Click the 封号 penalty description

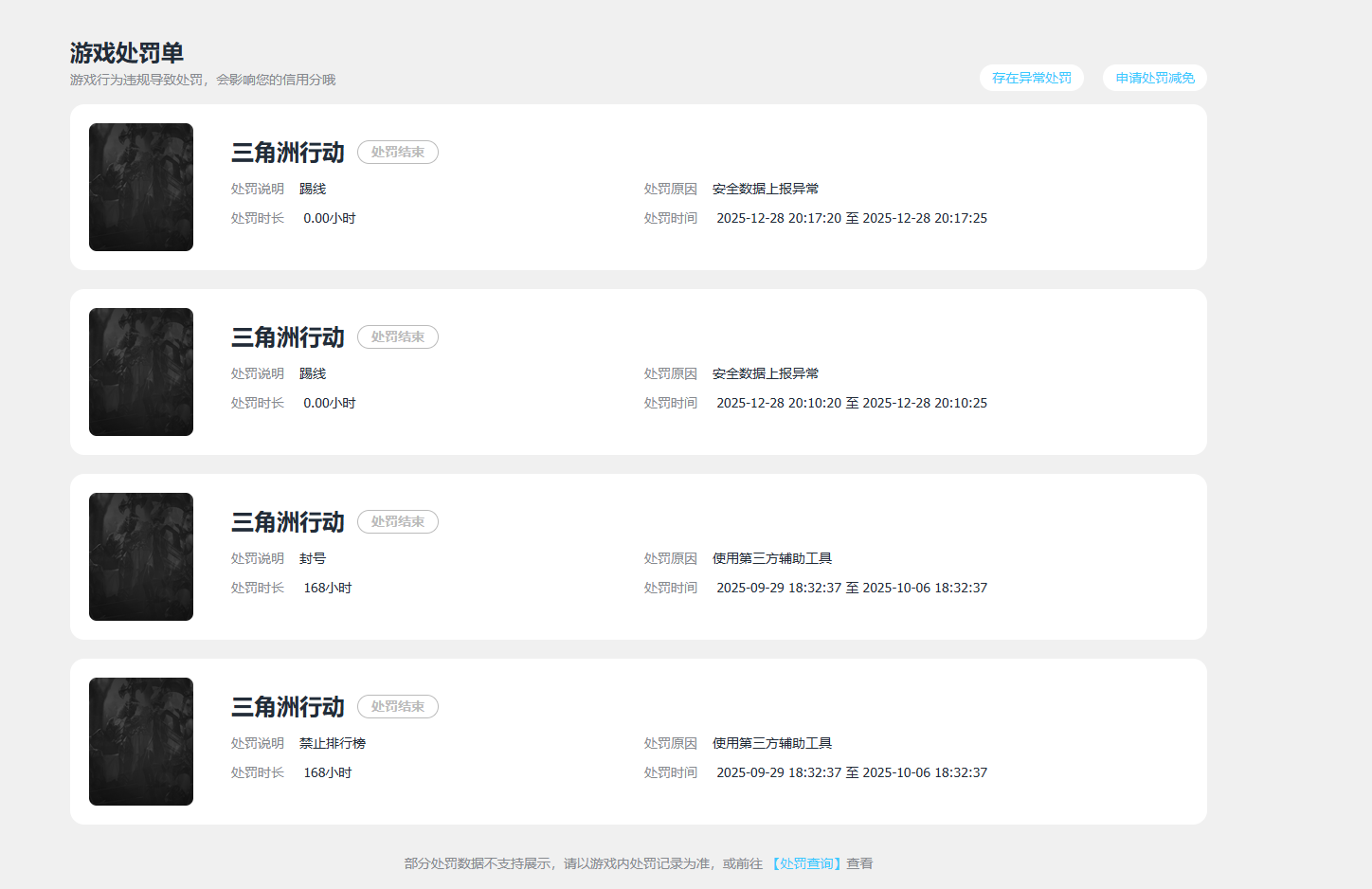[313, 558]
